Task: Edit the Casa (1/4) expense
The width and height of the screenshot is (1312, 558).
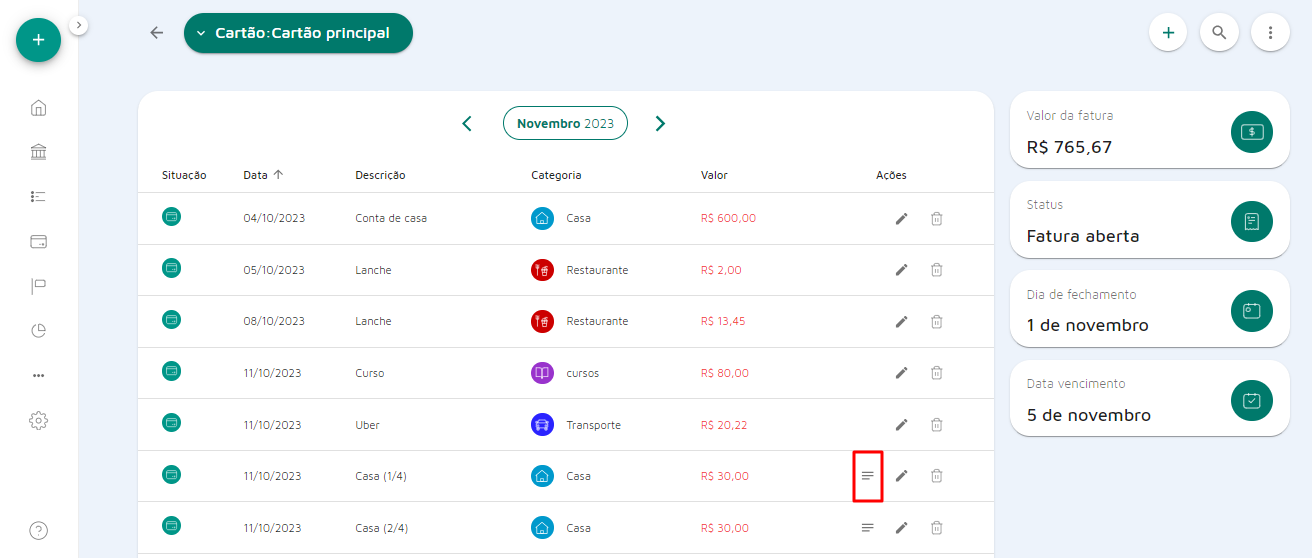Action: (x=901, y=476)
